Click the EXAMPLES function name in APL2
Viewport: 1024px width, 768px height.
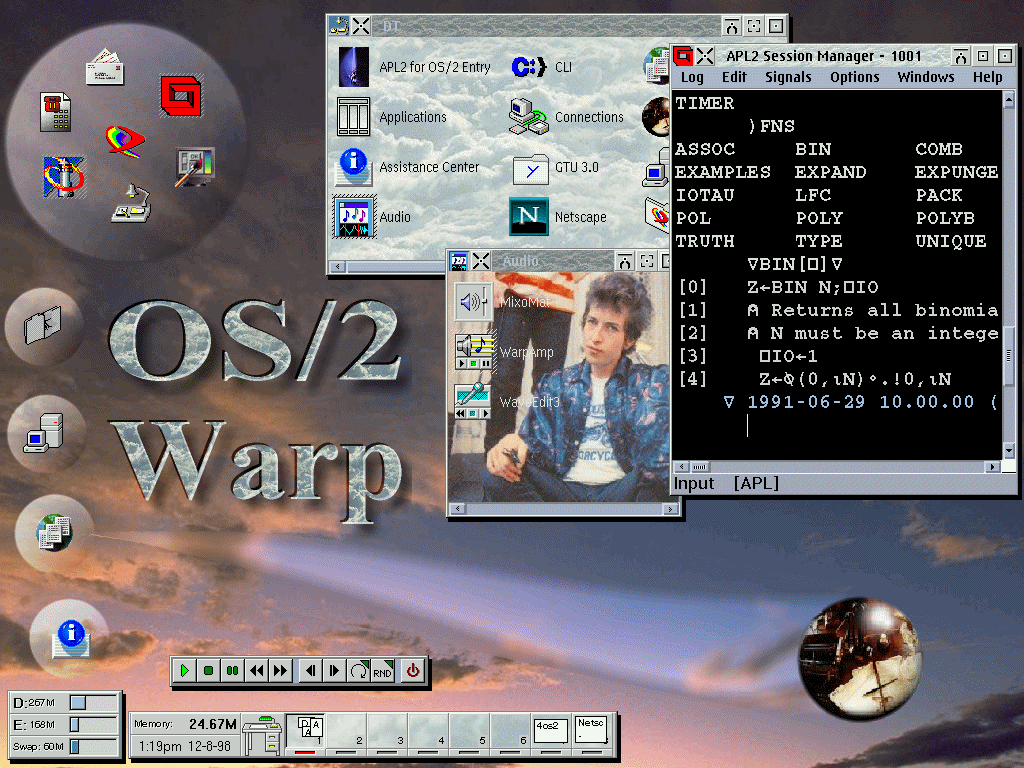tap(722, 172)
